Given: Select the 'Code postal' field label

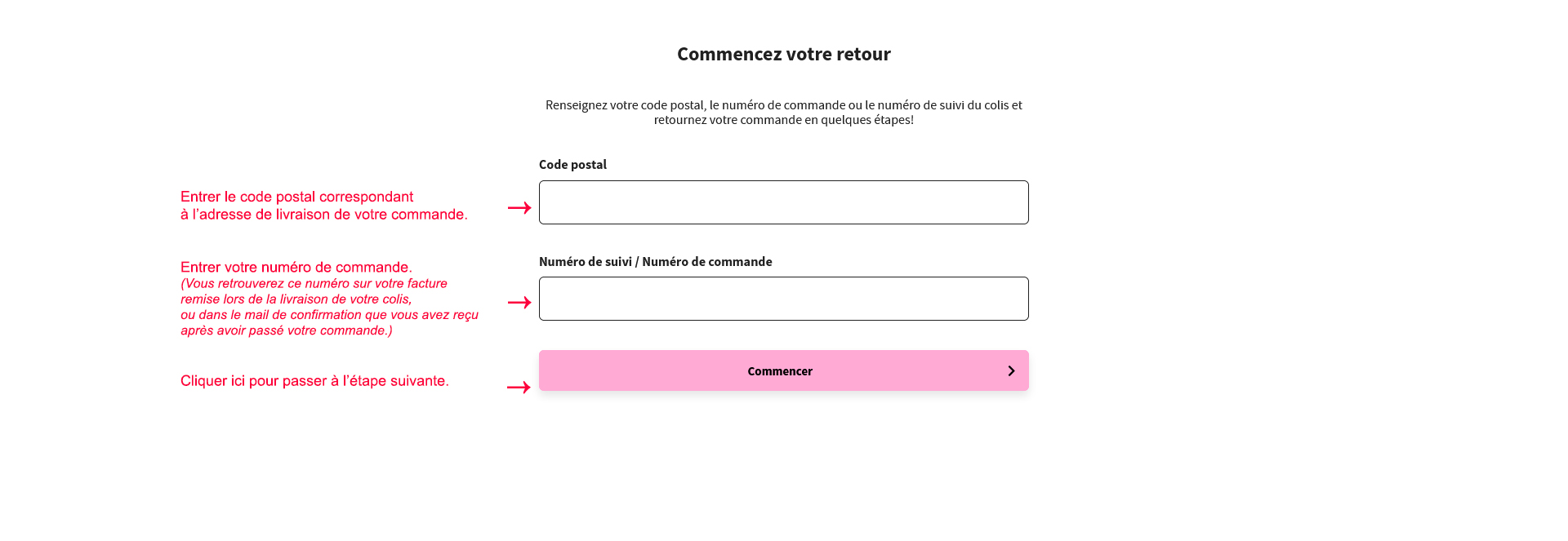Looking at the screenshot, I should pos(572,164).
